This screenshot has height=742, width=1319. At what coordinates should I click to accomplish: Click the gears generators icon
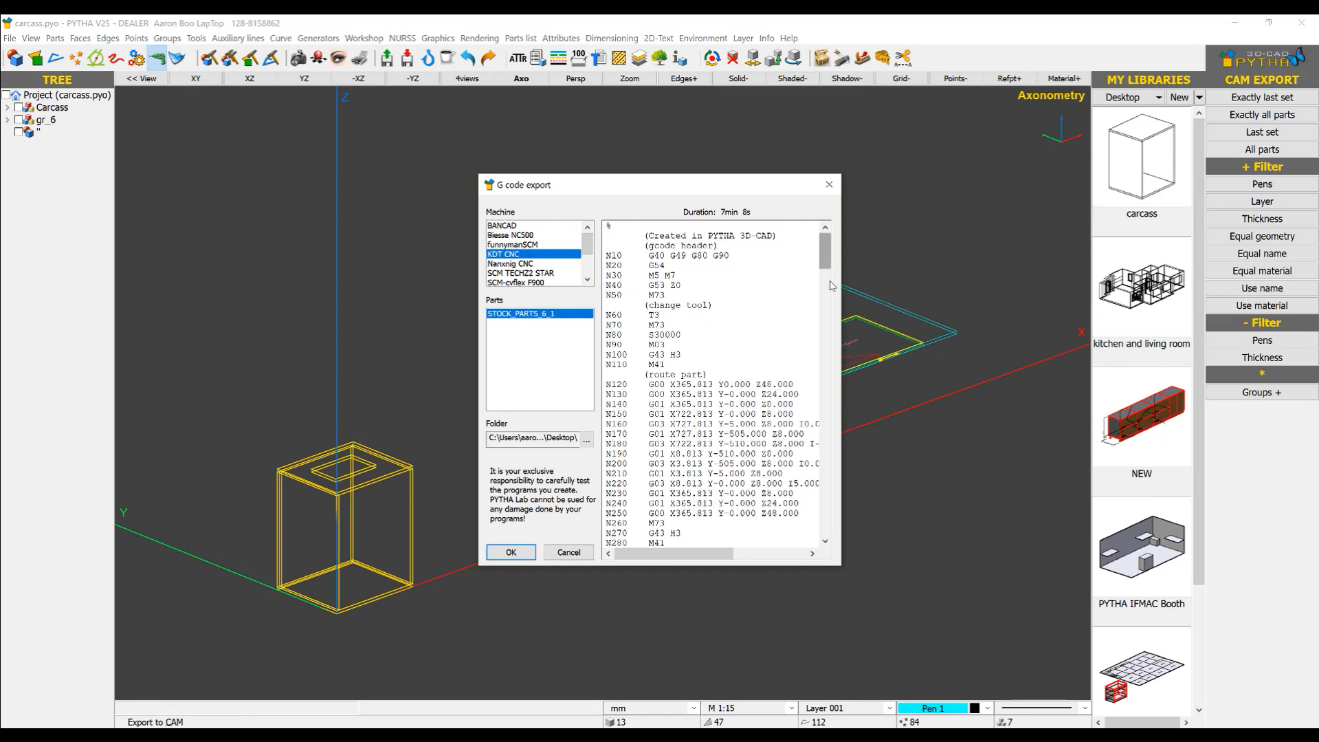click(136, 58)
